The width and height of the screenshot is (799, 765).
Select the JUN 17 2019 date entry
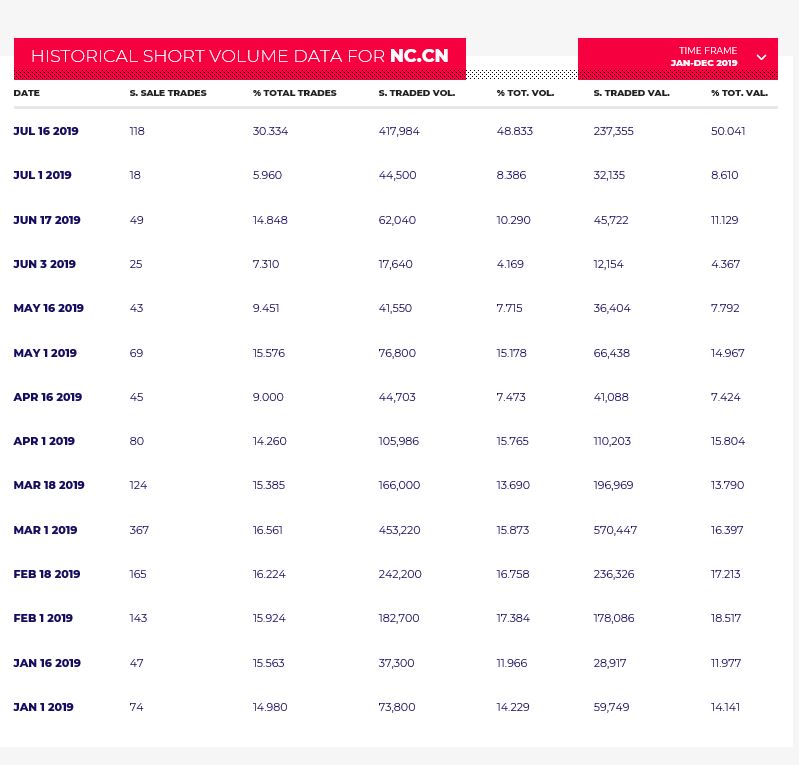47,220
